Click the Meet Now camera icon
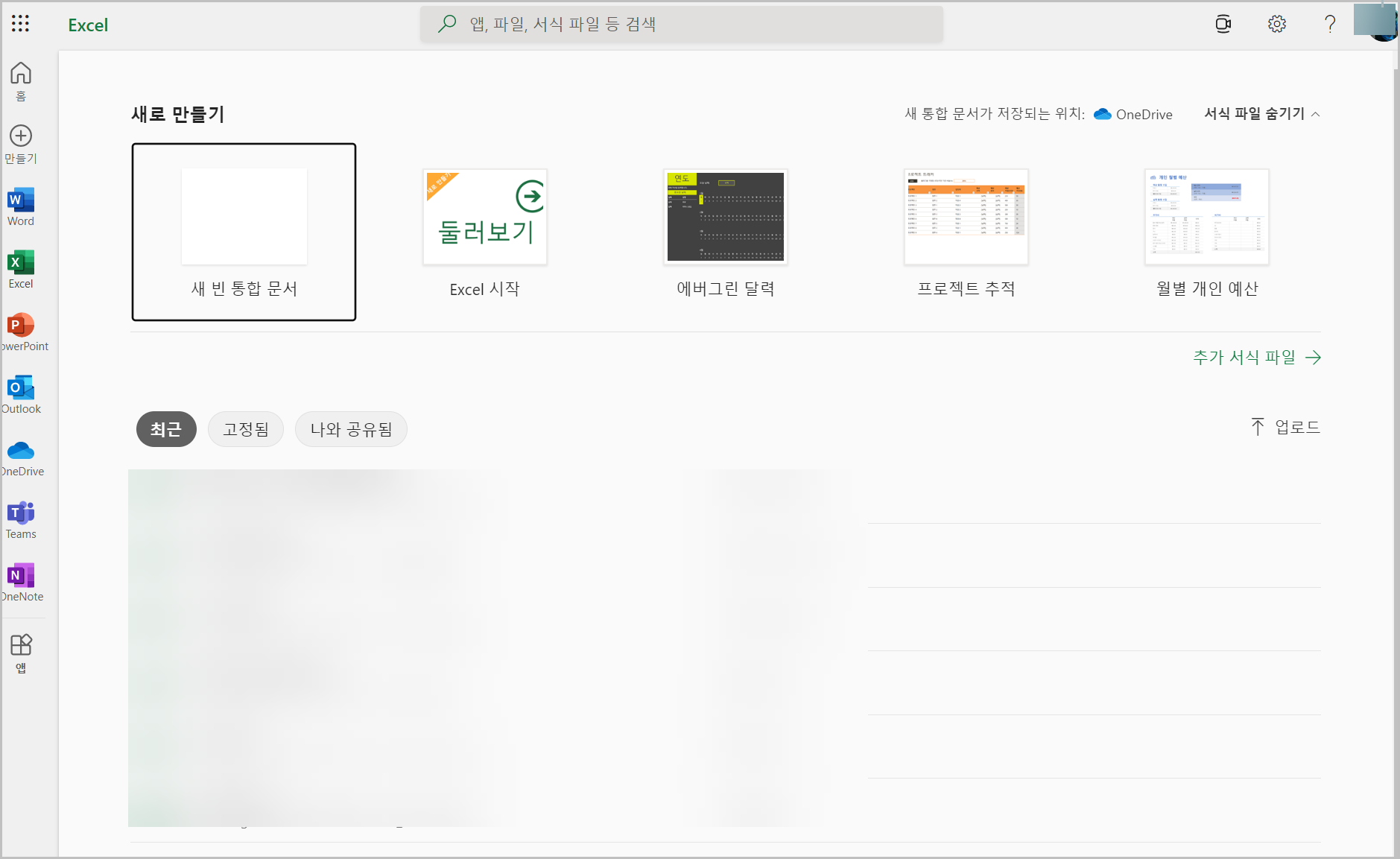Image resolution: width=1400 pixels, height=859 pixels. click(1223, 24)
